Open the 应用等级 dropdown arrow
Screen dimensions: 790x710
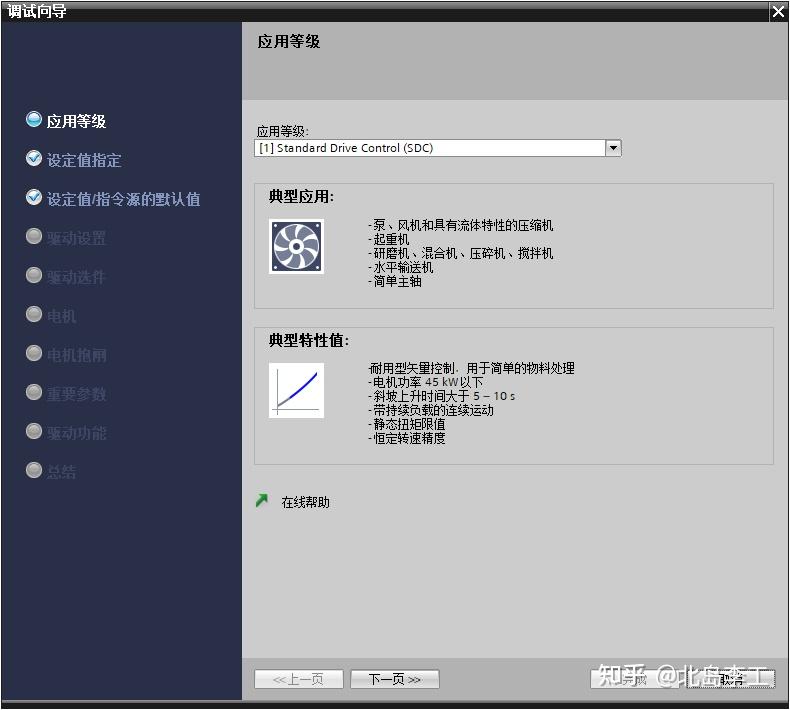tap(613, 148)
